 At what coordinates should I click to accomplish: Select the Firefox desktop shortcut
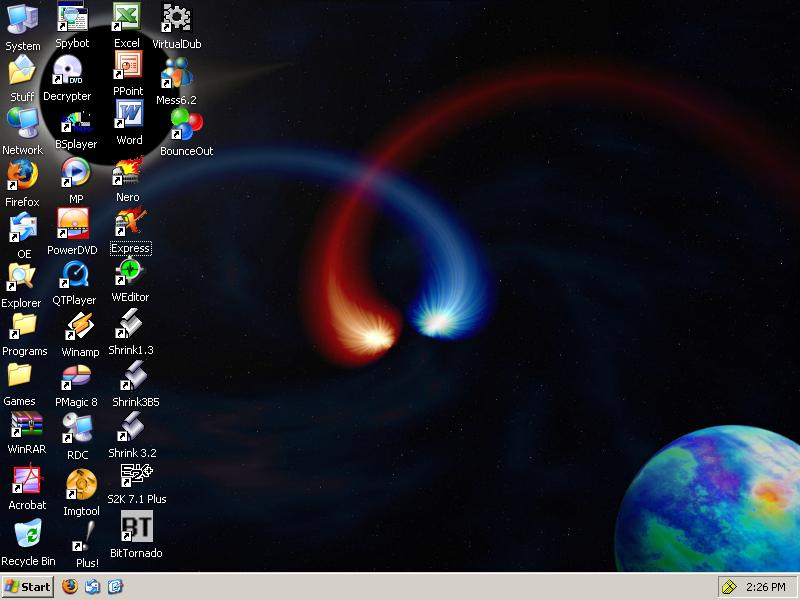22,176
